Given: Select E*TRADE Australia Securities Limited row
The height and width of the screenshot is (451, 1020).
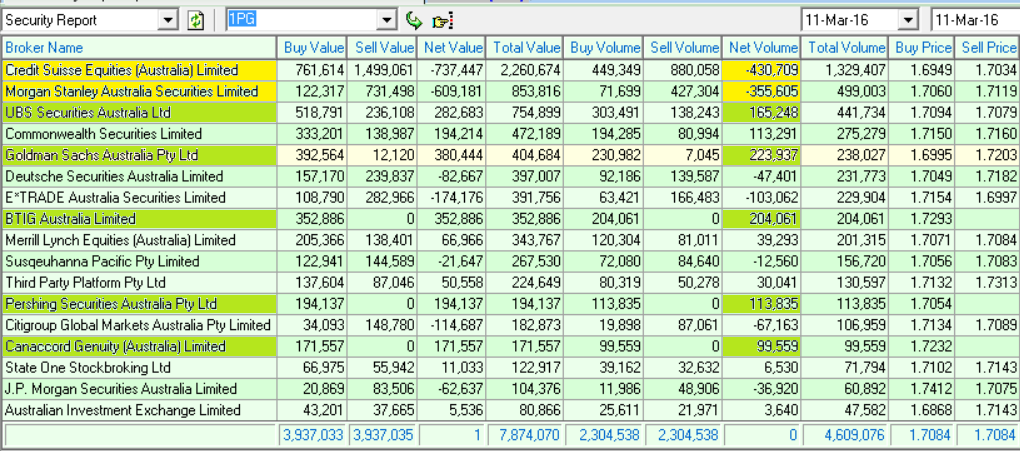Looking at the screenshot, I should 510,198.
